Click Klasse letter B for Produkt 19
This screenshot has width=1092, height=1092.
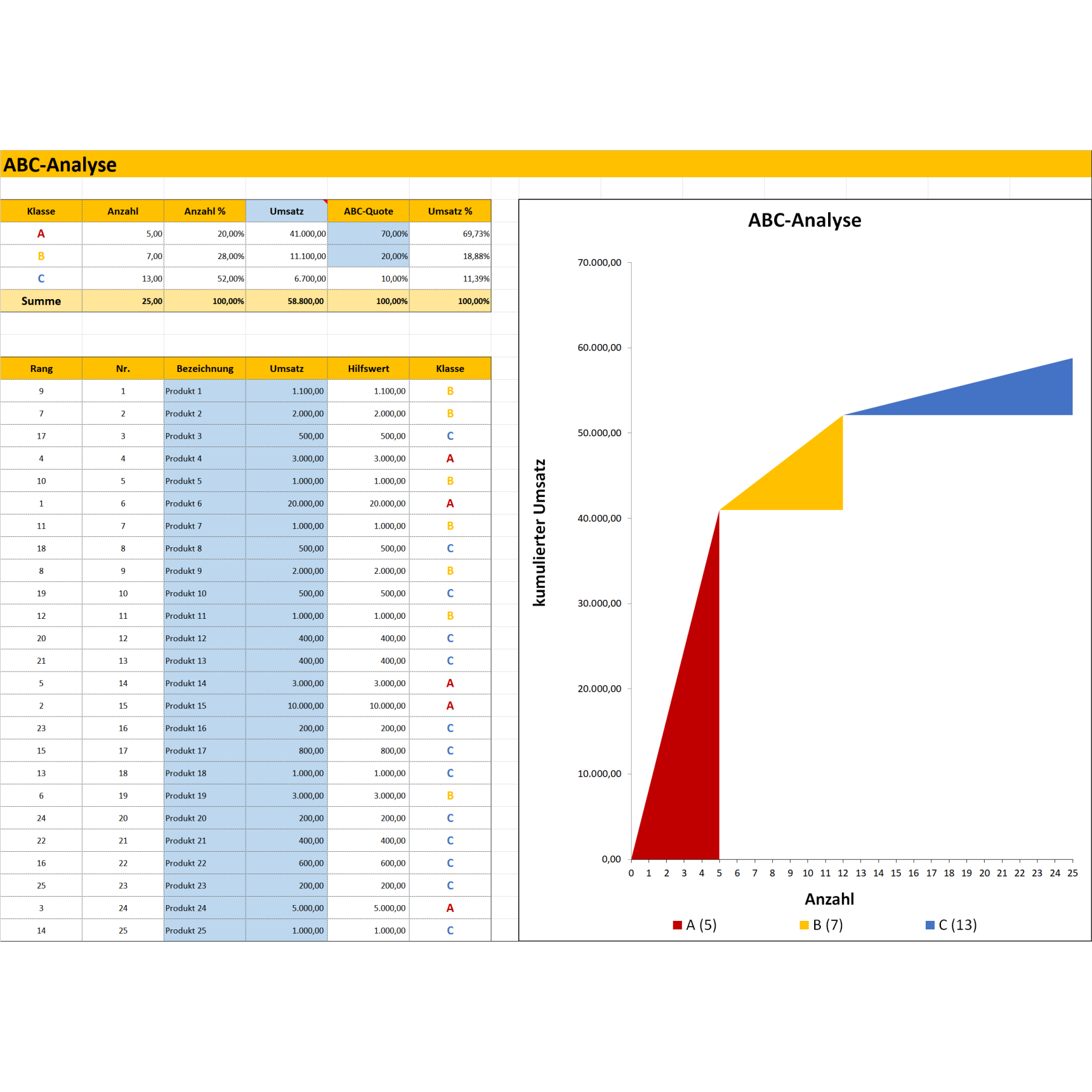450,795
